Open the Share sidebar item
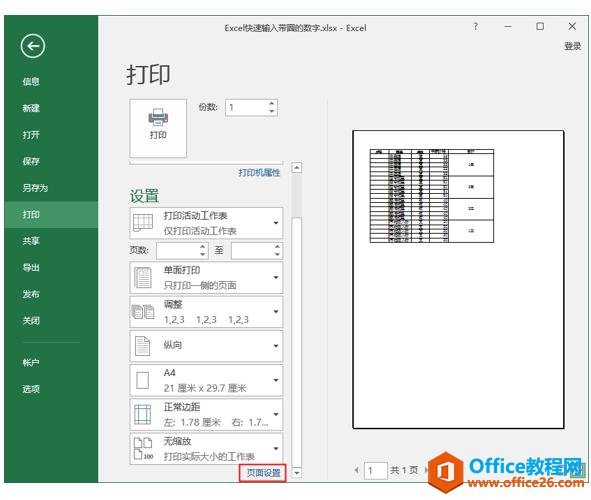591x500 pixels. pyautogui.click(x=31, y=241)
